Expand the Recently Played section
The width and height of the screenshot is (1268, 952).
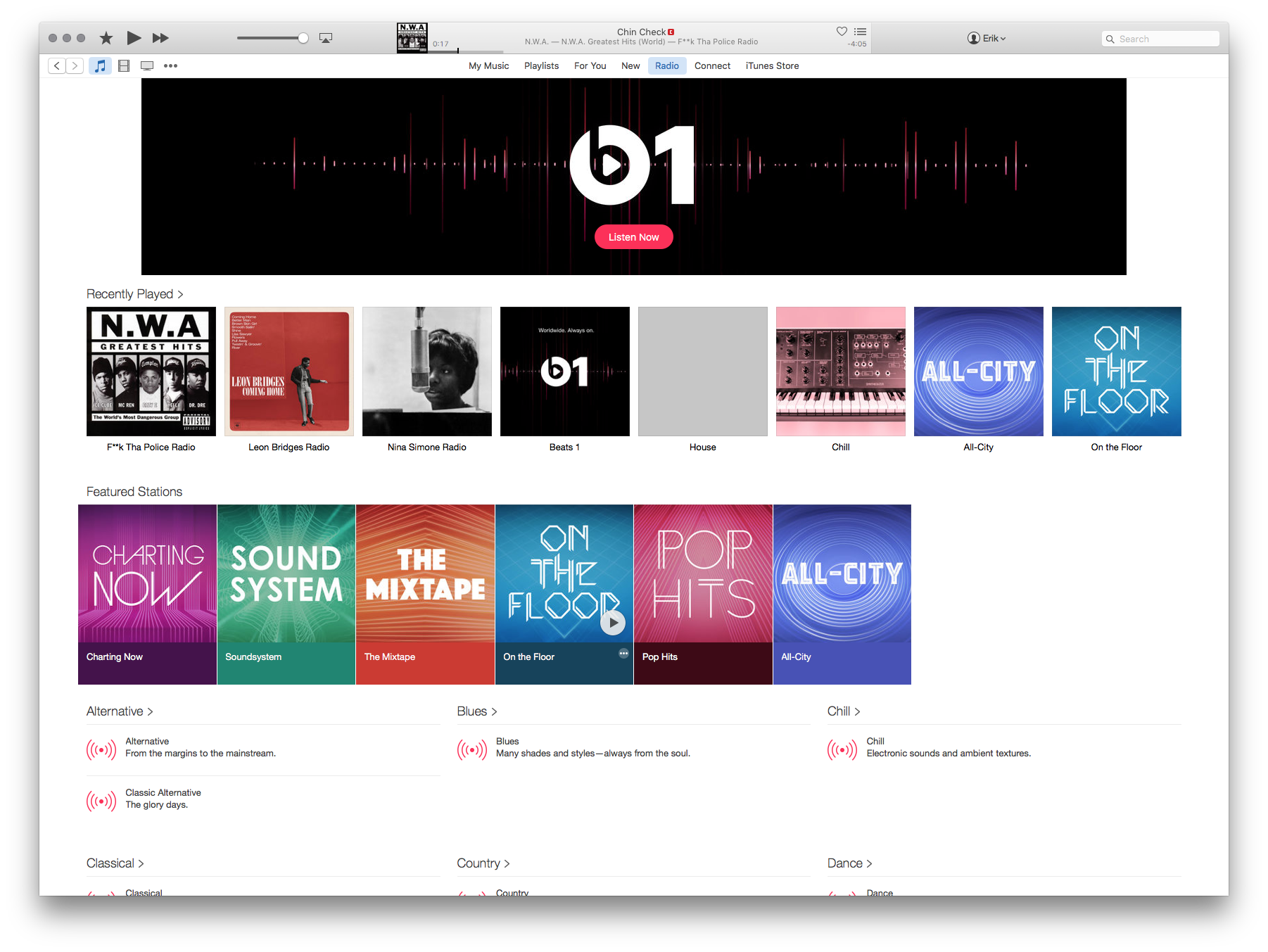coord(134,294)
